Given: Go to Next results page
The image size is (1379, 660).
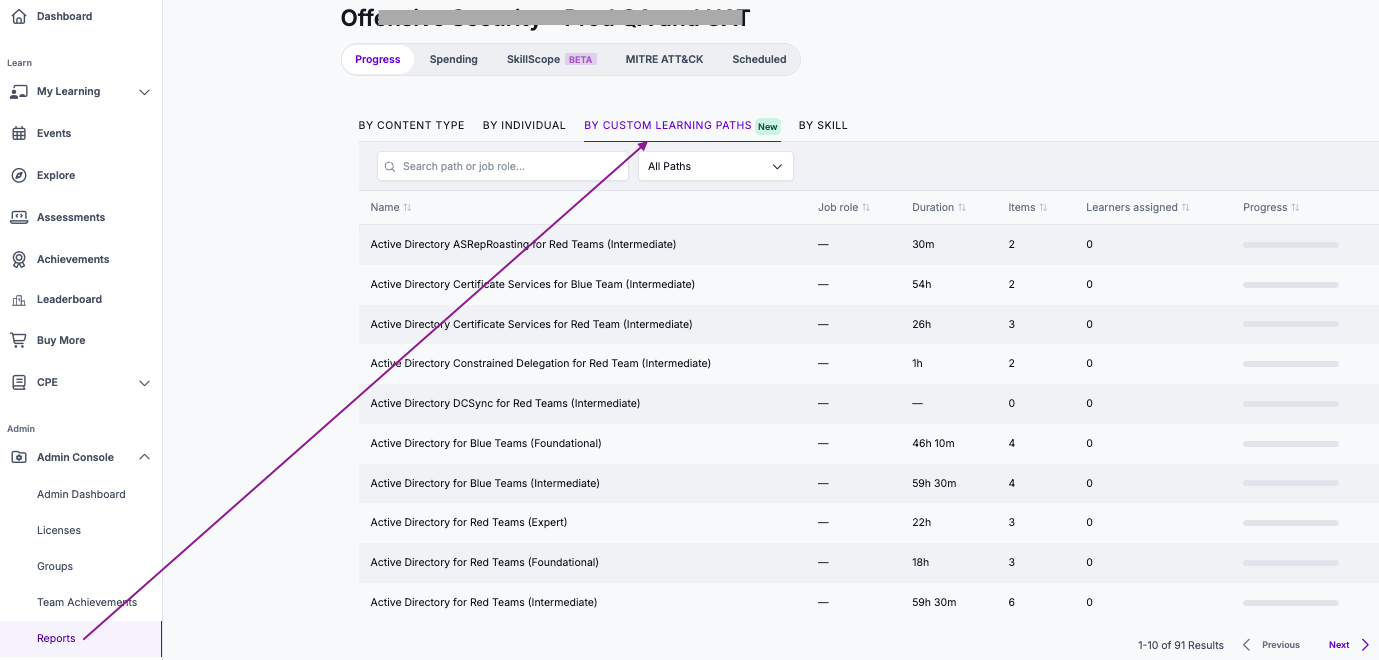Looking at the screenshot, I should (x=1349, y=645).
